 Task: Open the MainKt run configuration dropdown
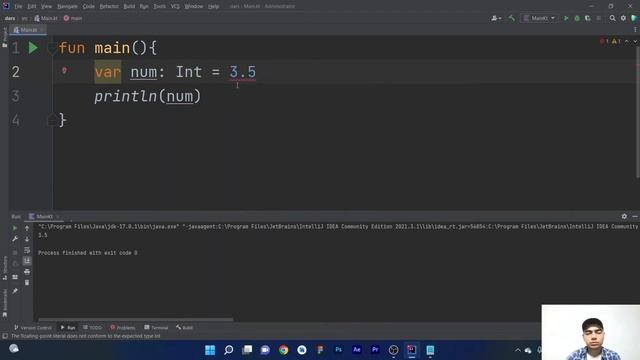pyautogui.click(x=539, y=18)
